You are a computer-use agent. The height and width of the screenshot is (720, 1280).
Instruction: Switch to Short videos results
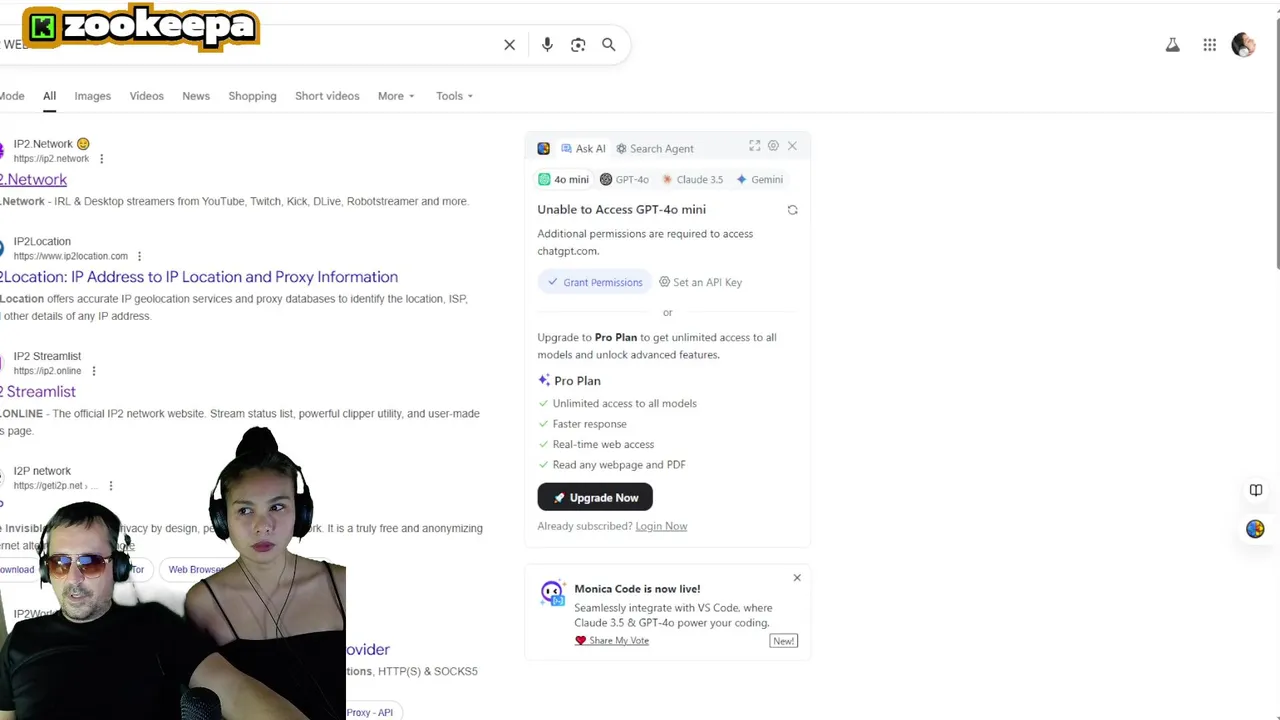327,96
